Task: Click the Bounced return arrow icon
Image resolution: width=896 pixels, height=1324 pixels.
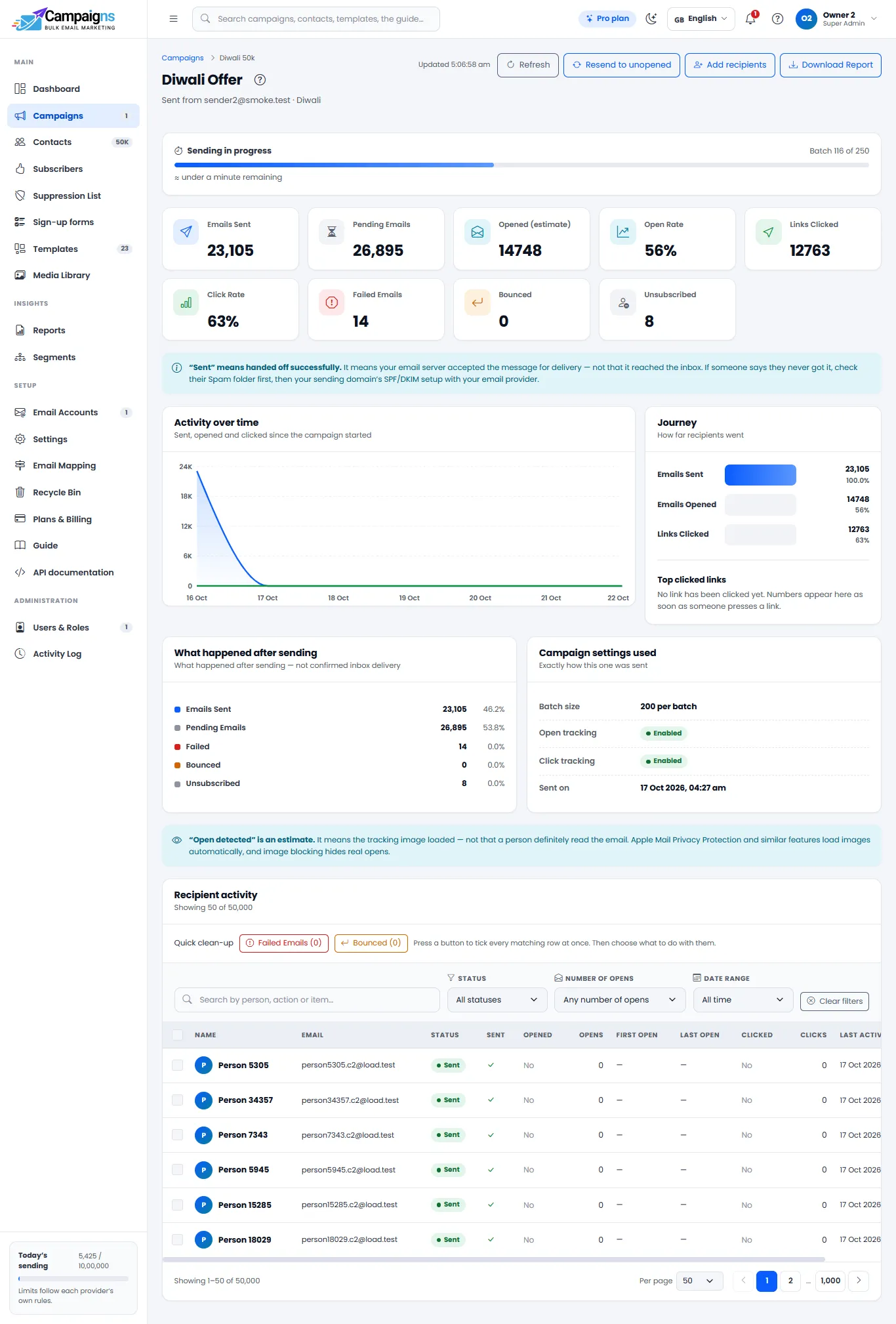Action: click(x=478, y=302)
